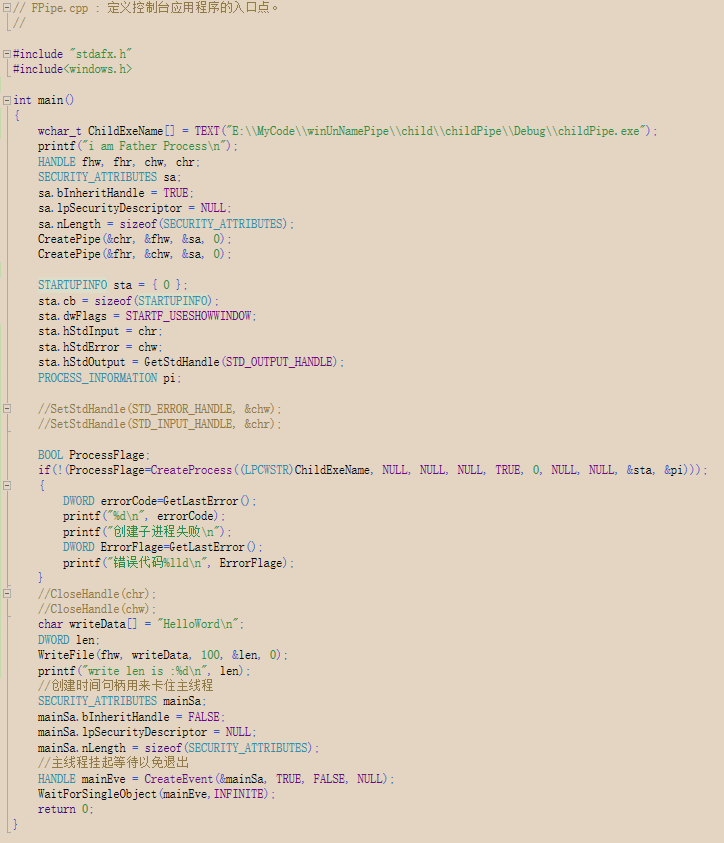Click 'printf("%d\n", errorCode);' line

[144, 516]
